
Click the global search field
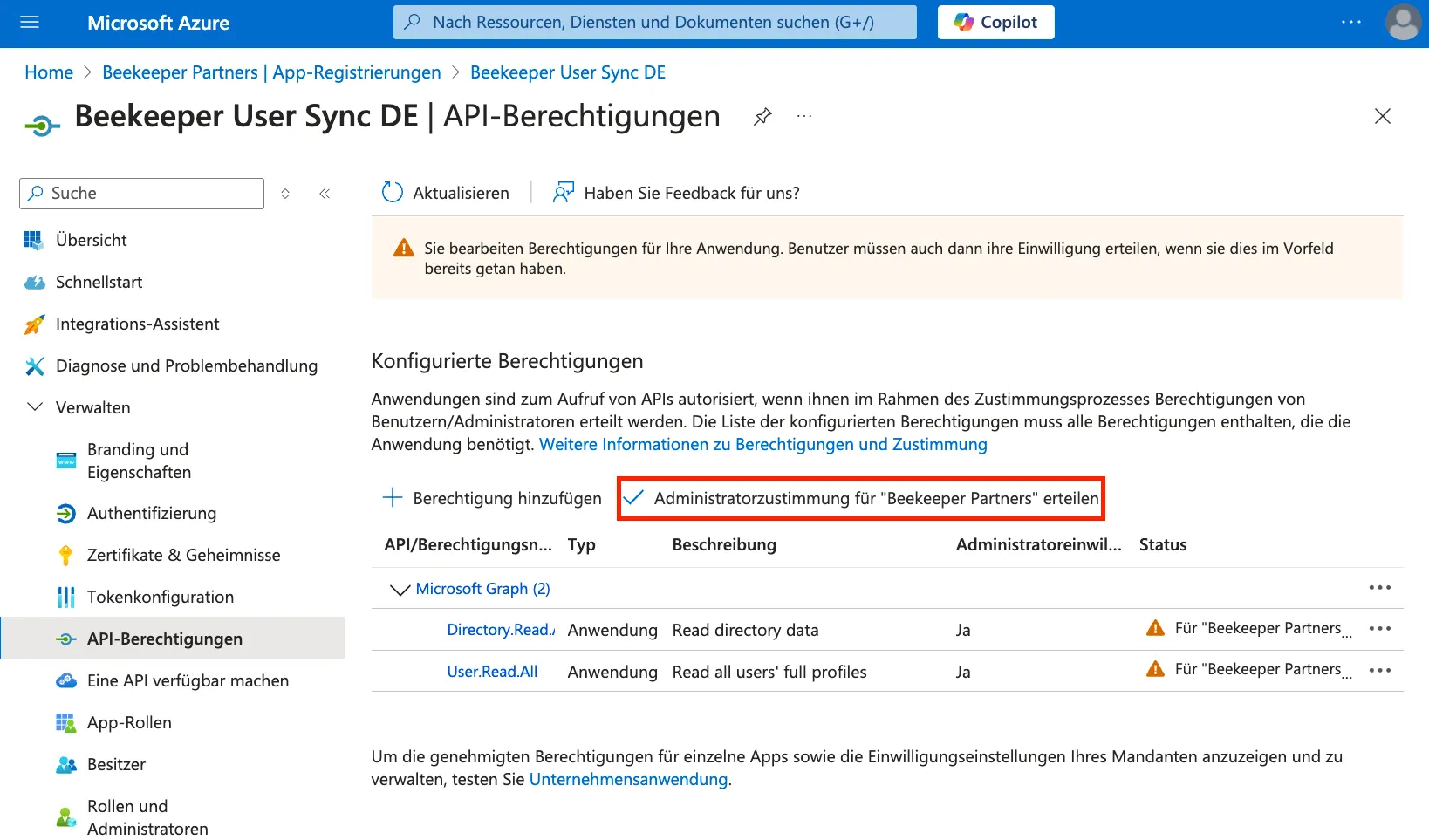(654, 23)
